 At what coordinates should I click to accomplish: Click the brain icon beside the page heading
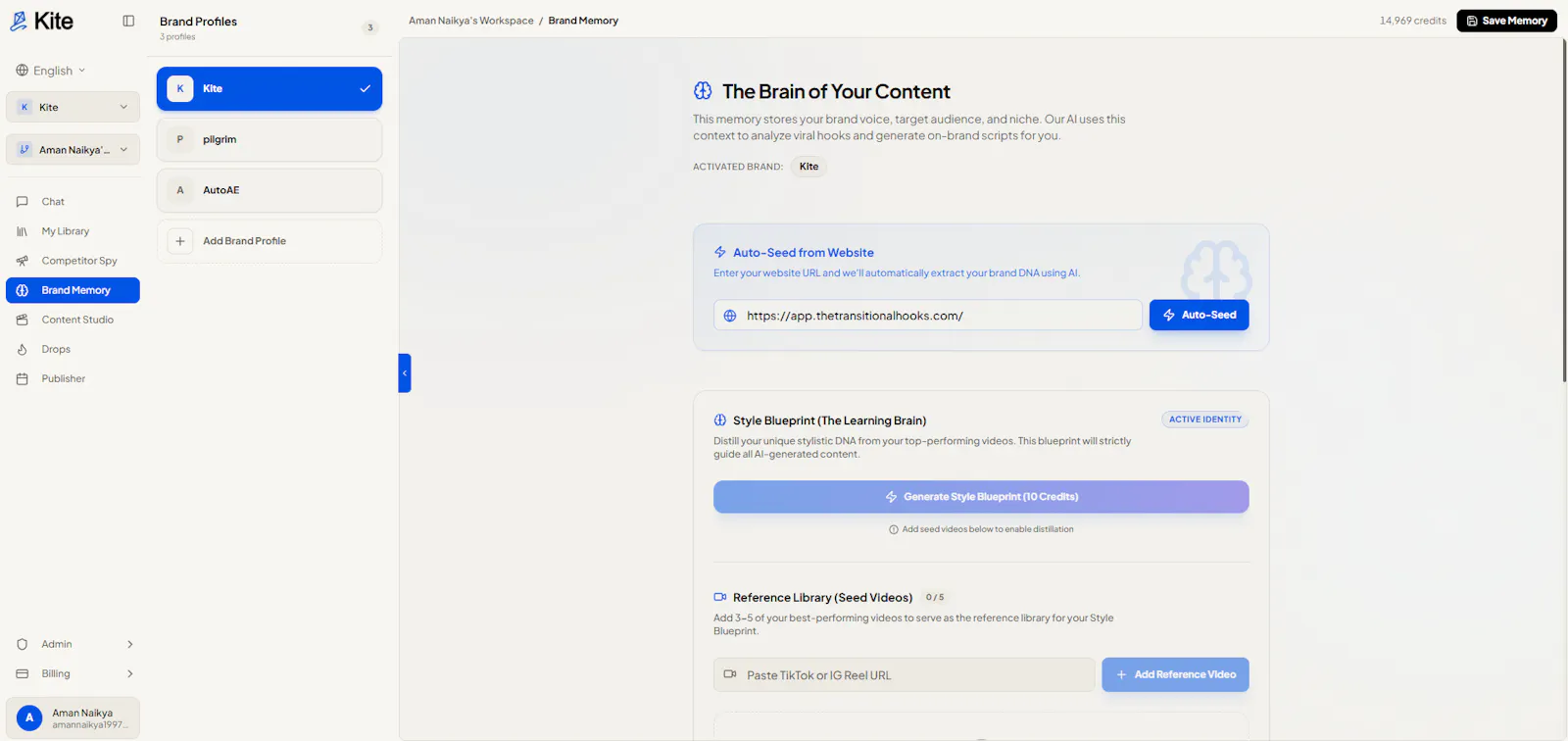click(x=703, y=90)
